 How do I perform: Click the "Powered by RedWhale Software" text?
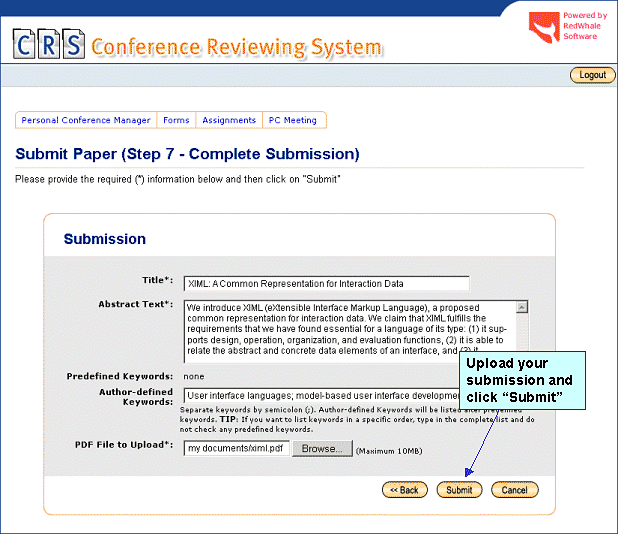(x=585, y=26)
